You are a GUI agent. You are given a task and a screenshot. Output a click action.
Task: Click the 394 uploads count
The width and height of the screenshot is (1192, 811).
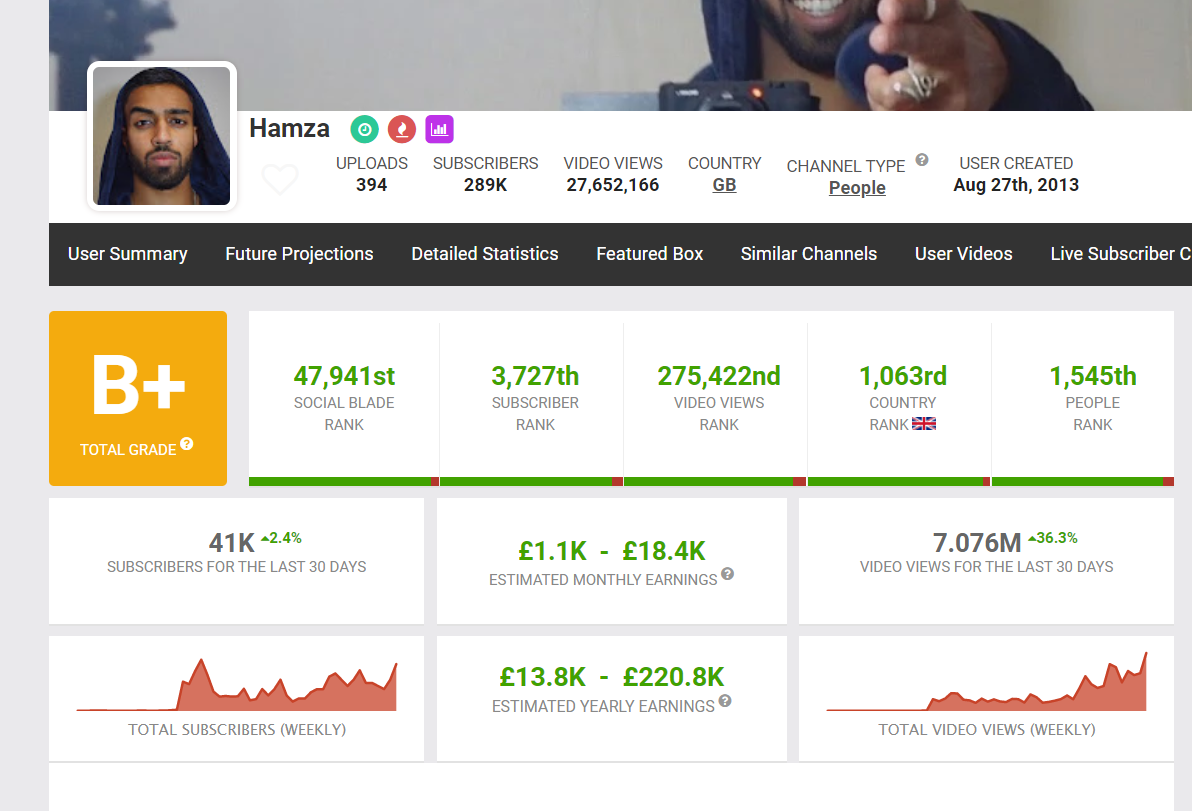372,185
